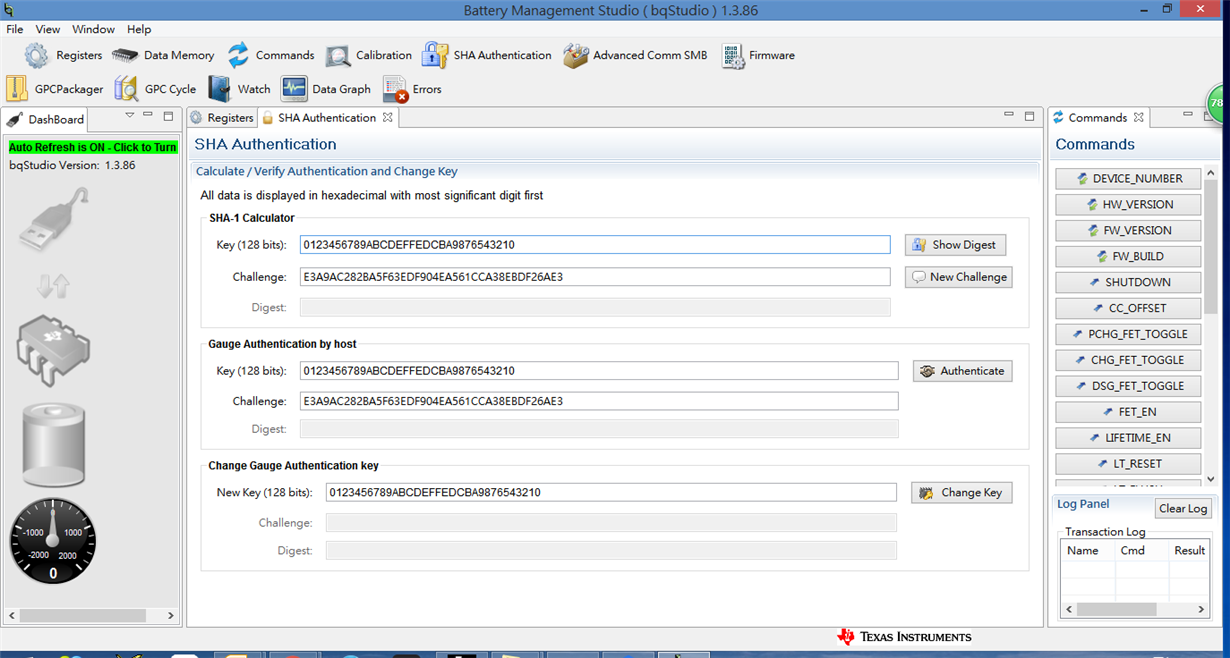Viewport: 1230px width, 658px height.
Task: Open the DashBoard view menu arrow
Action: tap(129, 116)
